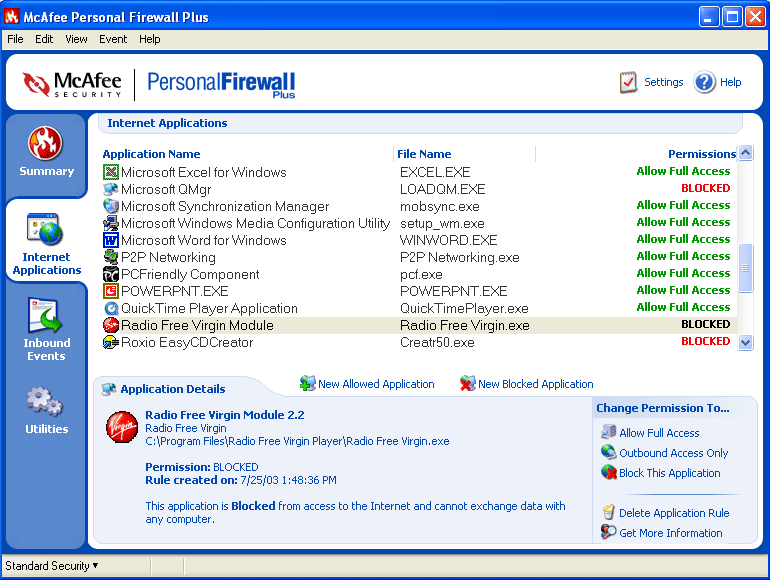Click the Outbound Access Only link
The width and height of the screenshot is (770, 580).
(673, 453)
